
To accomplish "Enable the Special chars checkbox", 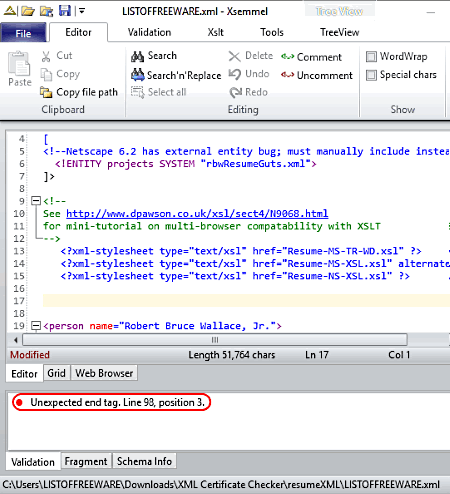I will click(x=371, y=75).
